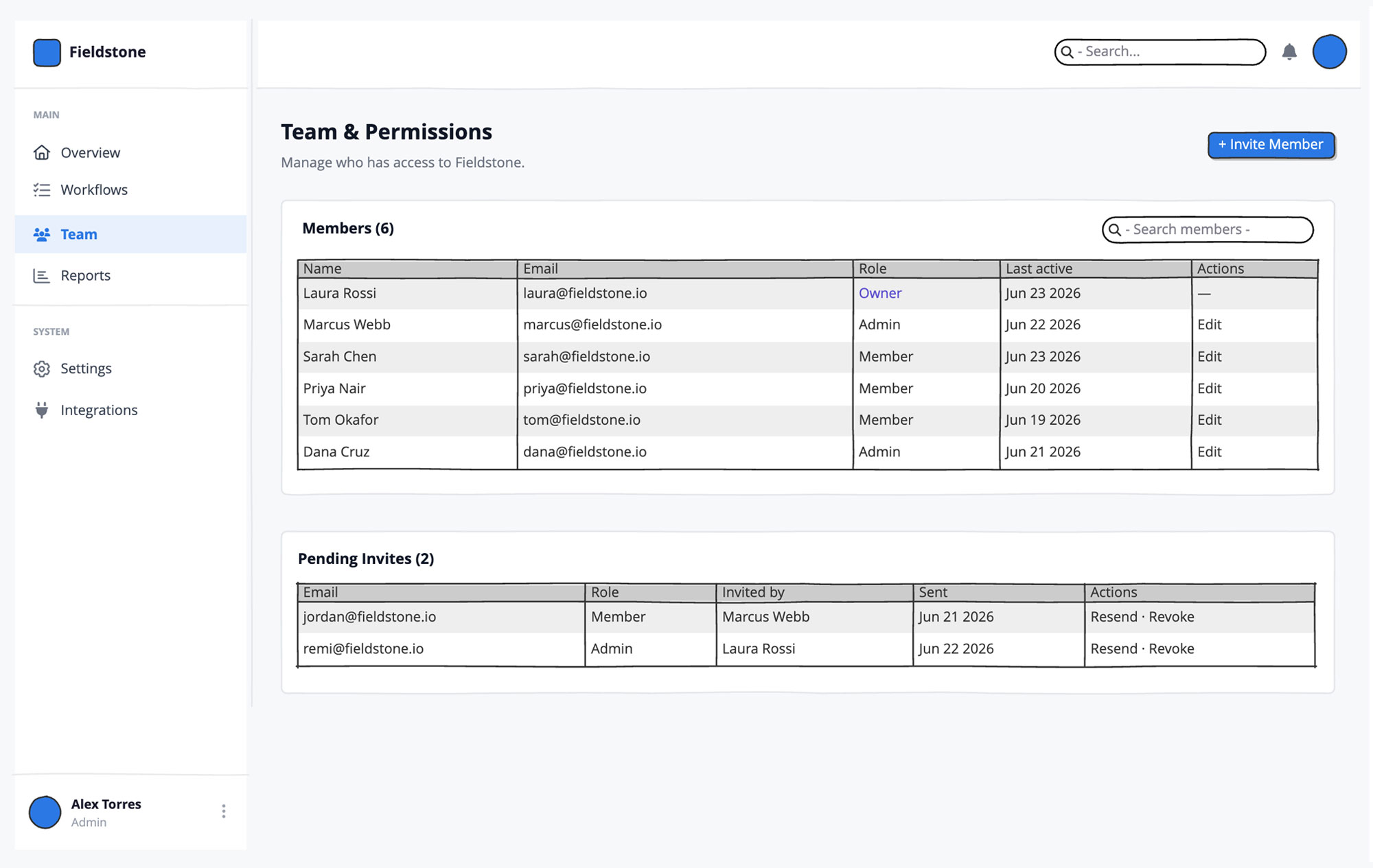The height and width of the screenshot is (868, 1373).
Task: Open the Alex Torres options menu
Action: [224, 812]
